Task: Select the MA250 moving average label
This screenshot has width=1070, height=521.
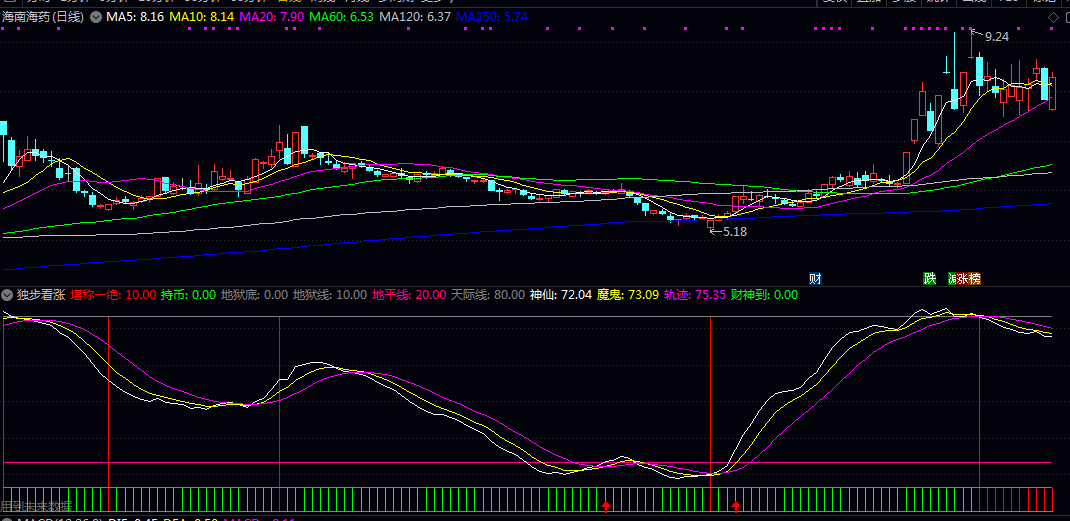Action: (491, 18)
